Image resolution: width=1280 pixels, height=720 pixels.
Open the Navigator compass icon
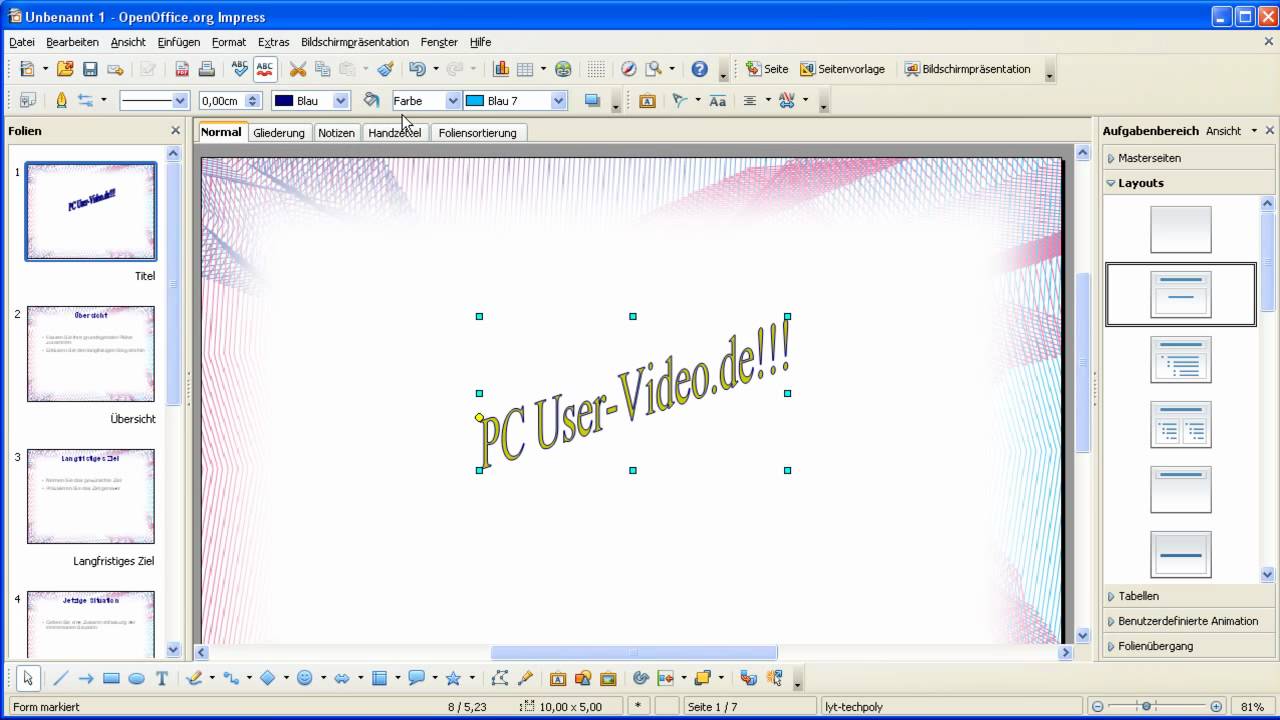(x=628, y=69)
